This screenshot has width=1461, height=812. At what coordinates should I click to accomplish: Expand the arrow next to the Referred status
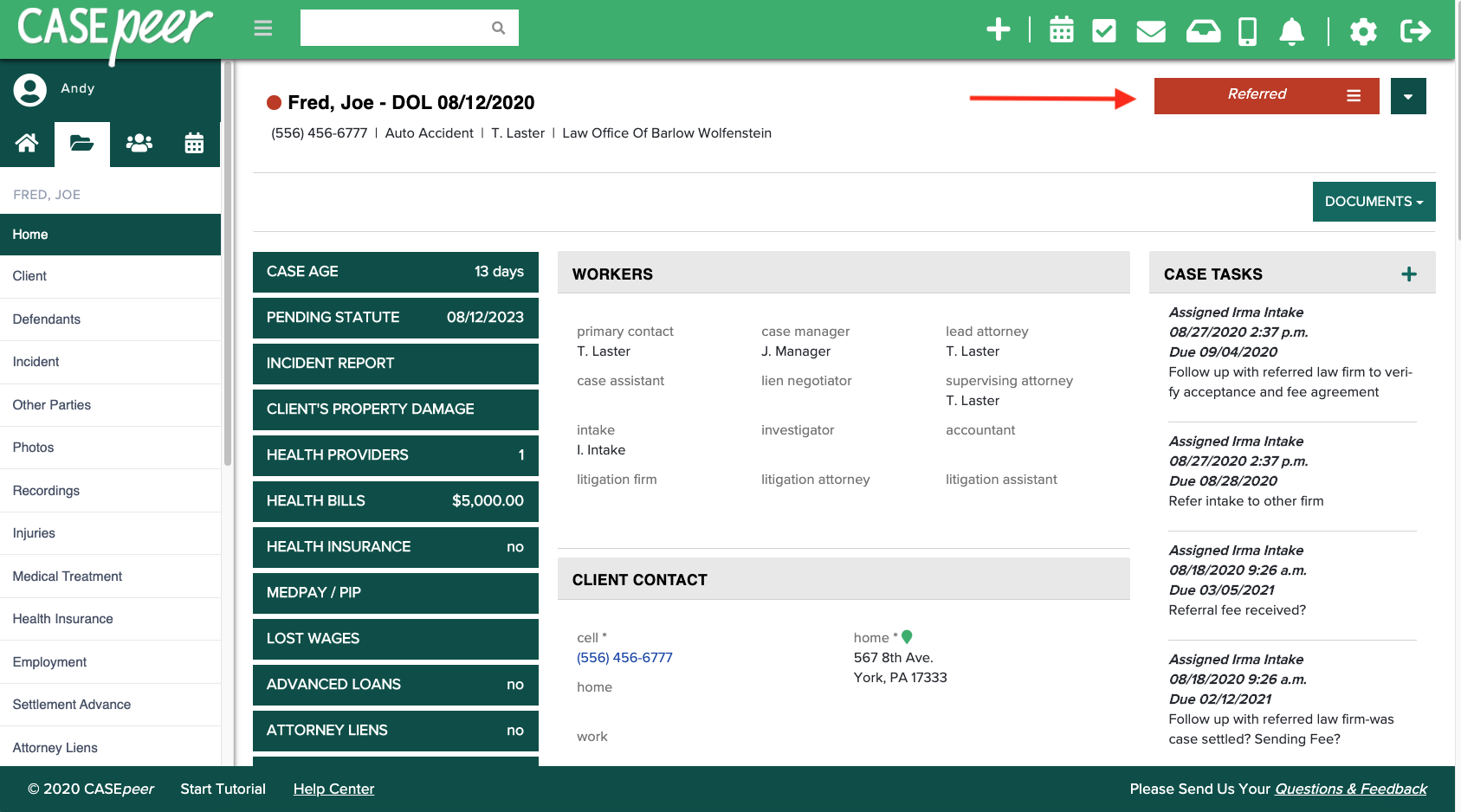(x=1408, y=95)
